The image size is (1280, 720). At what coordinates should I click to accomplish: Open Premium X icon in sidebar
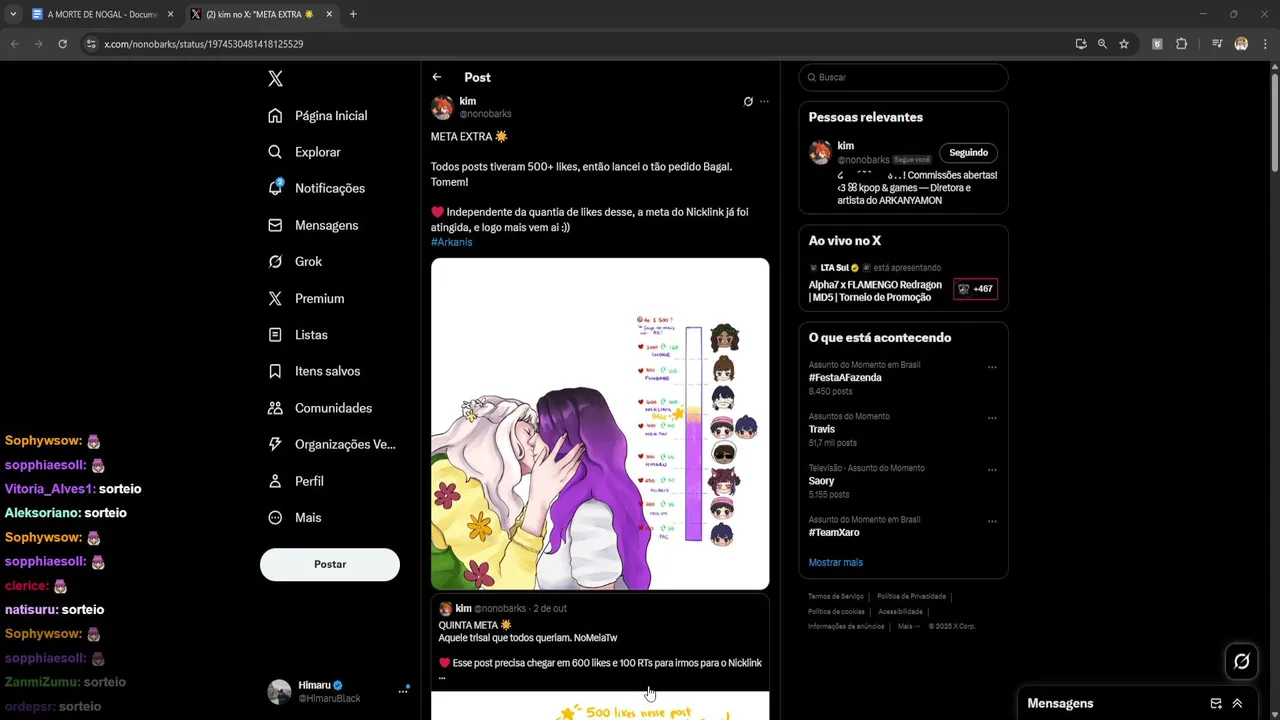(275, 298)
